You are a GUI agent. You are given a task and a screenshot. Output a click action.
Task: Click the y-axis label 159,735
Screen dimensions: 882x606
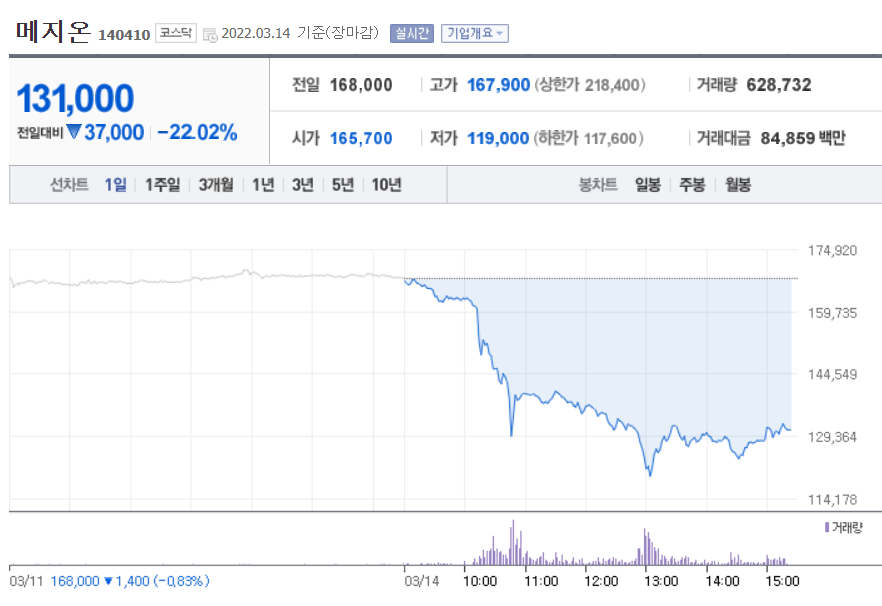(x=832, y=313)
